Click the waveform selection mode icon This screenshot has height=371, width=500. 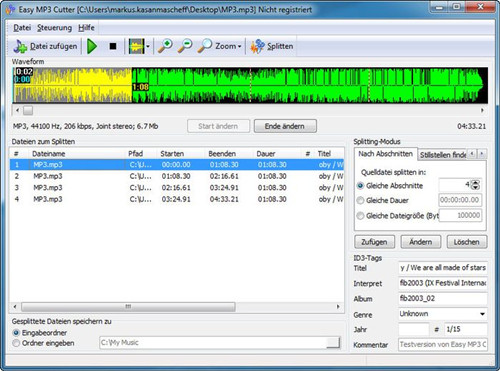pos(137,46)
